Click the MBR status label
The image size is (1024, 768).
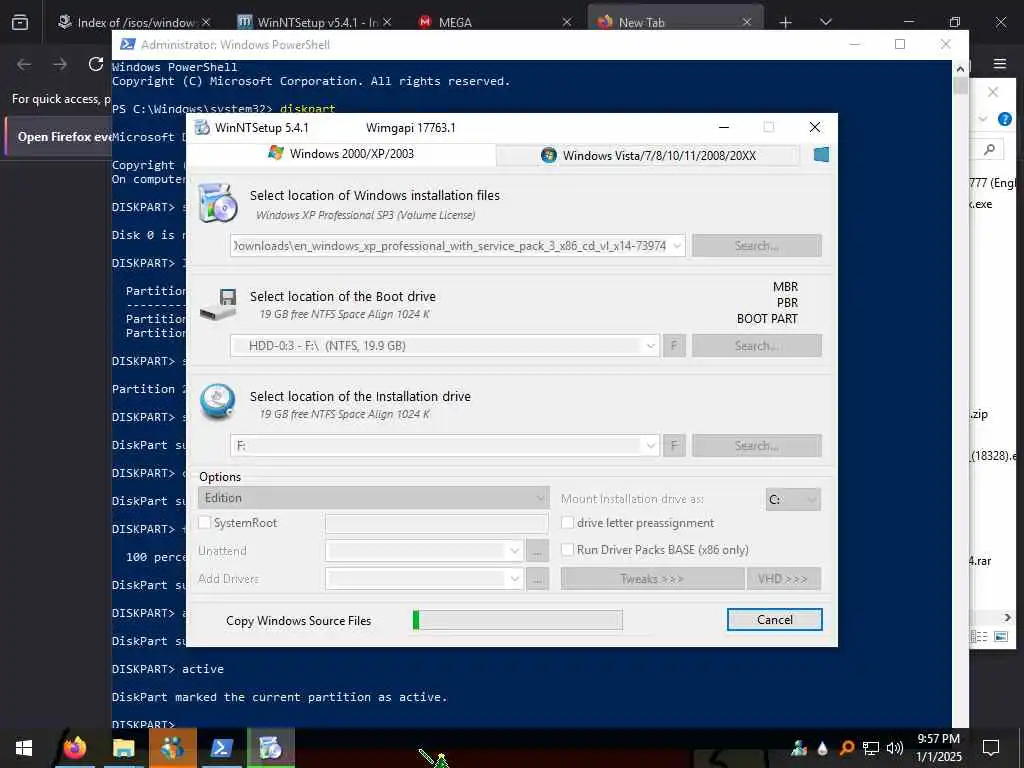pyautogui.click(x=786, y=287)
